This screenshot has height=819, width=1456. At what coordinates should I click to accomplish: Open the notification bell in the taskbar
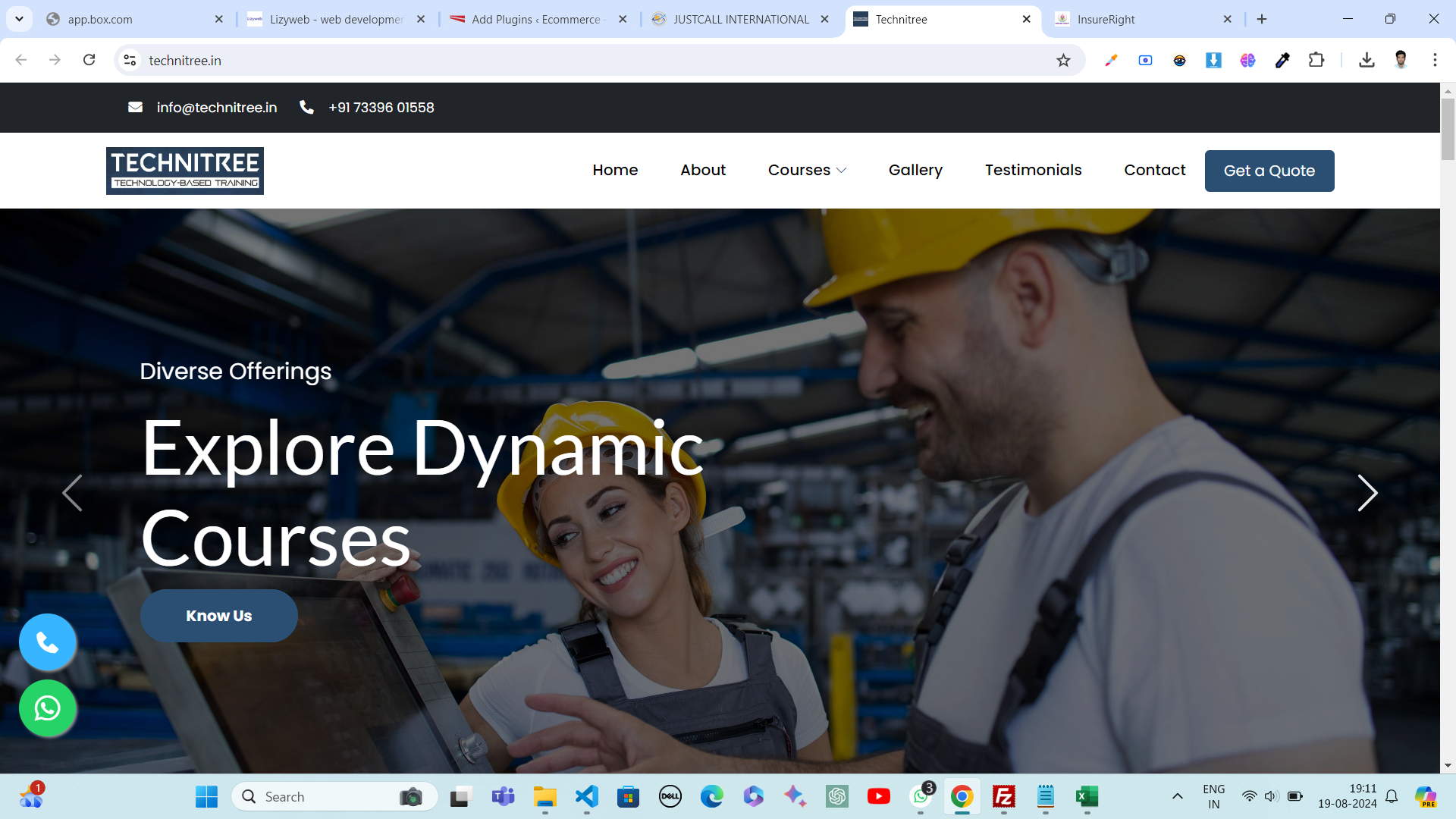pos(1392,796)
